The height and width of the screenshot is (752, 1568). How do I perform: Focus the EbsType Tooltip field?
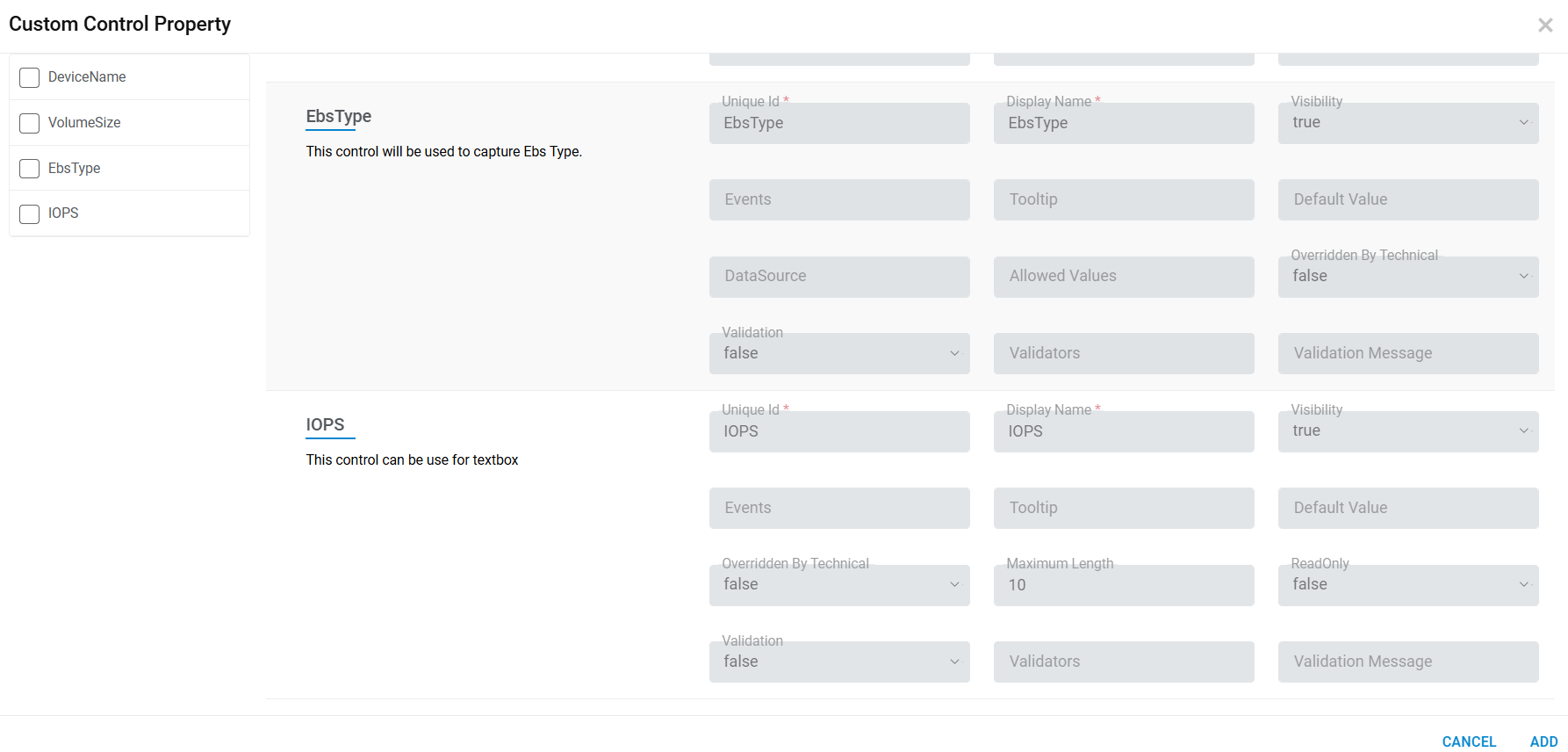click(1123, 199)
